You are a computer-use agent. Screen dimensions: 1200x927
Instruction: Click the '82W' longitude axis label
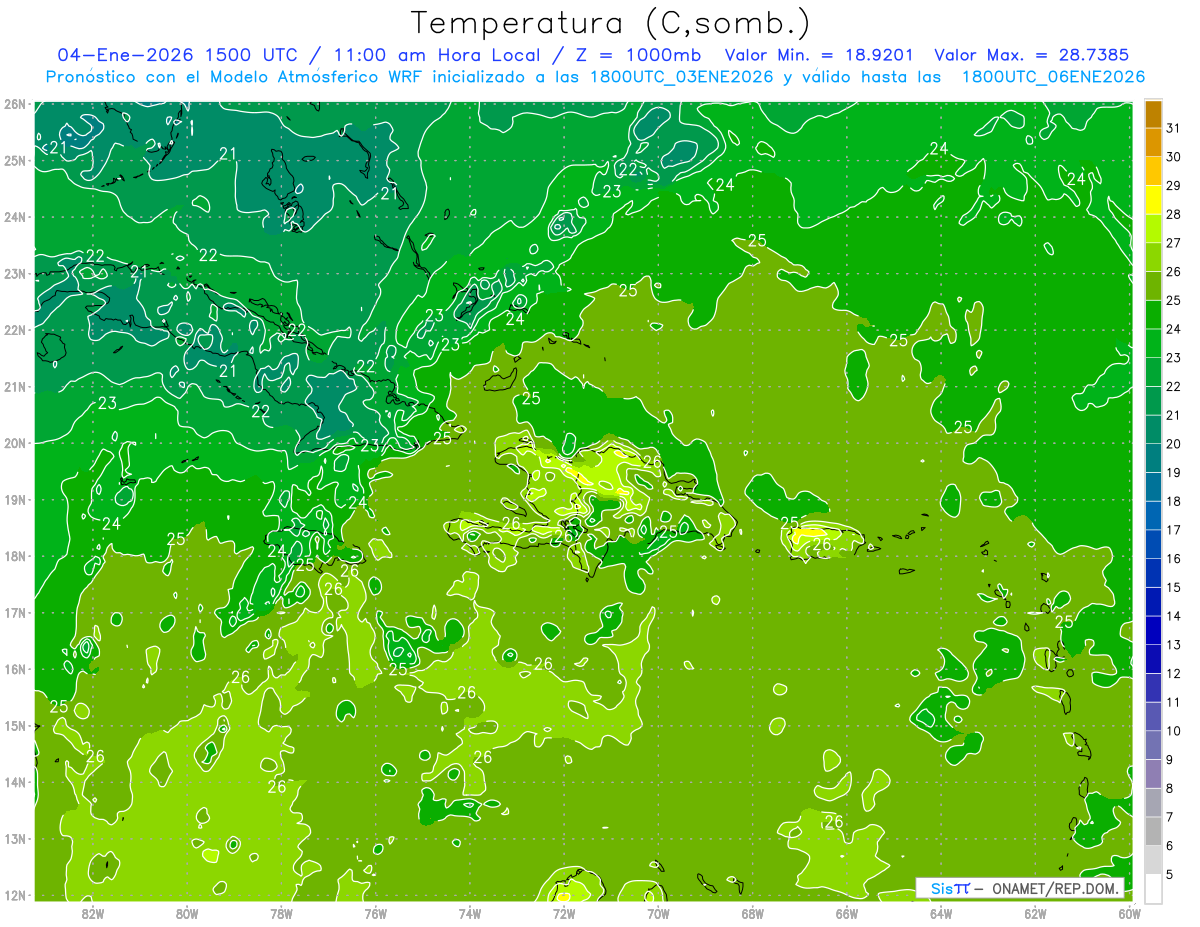(x=93, y=913)
